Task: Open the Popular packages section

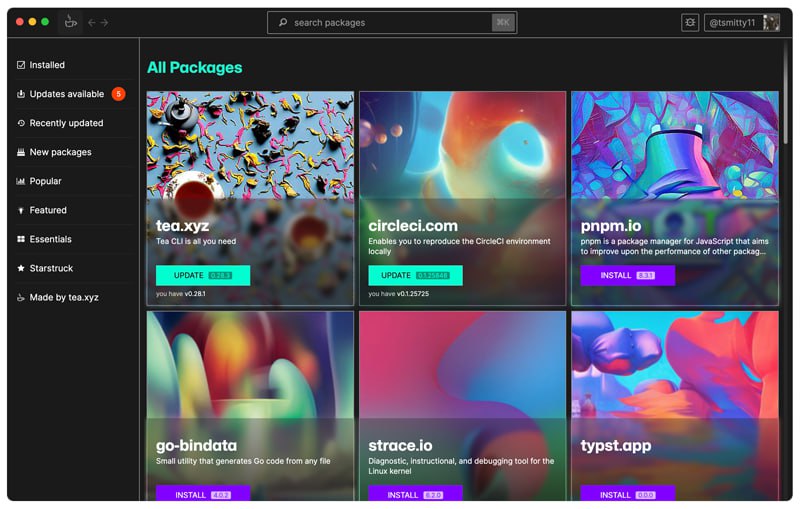Action: 45,181
